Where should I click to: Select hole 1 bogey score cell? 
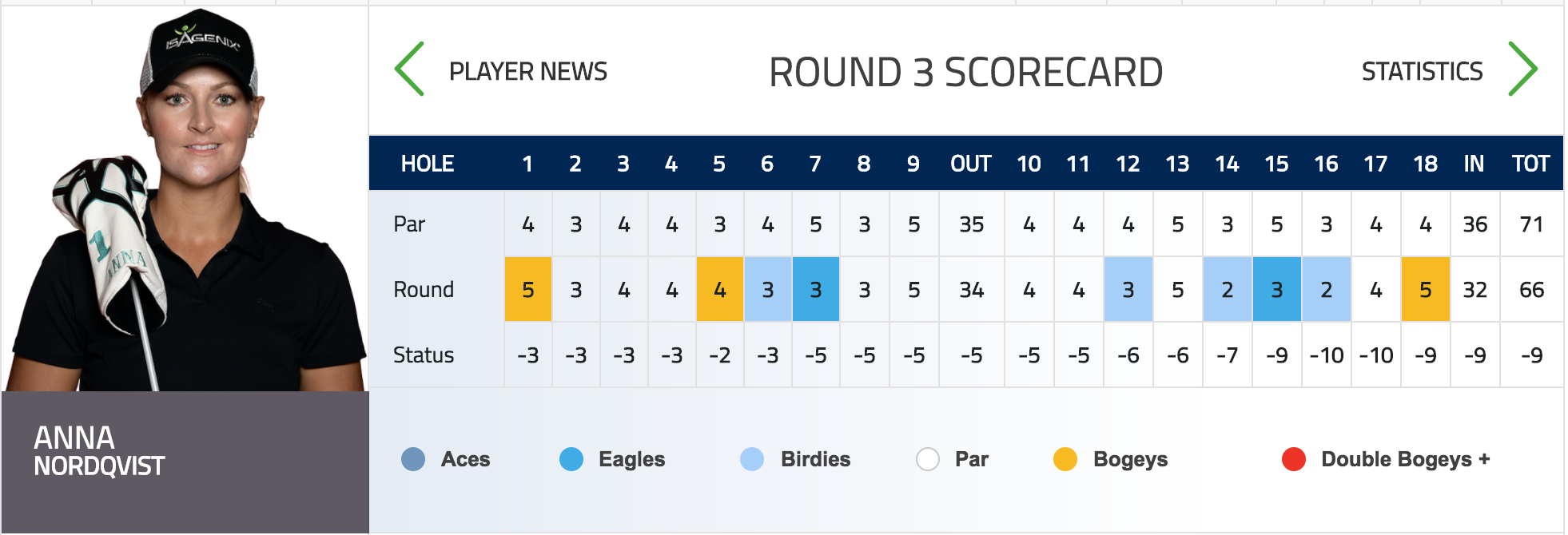pyautogui.click(x=528, y=289)
